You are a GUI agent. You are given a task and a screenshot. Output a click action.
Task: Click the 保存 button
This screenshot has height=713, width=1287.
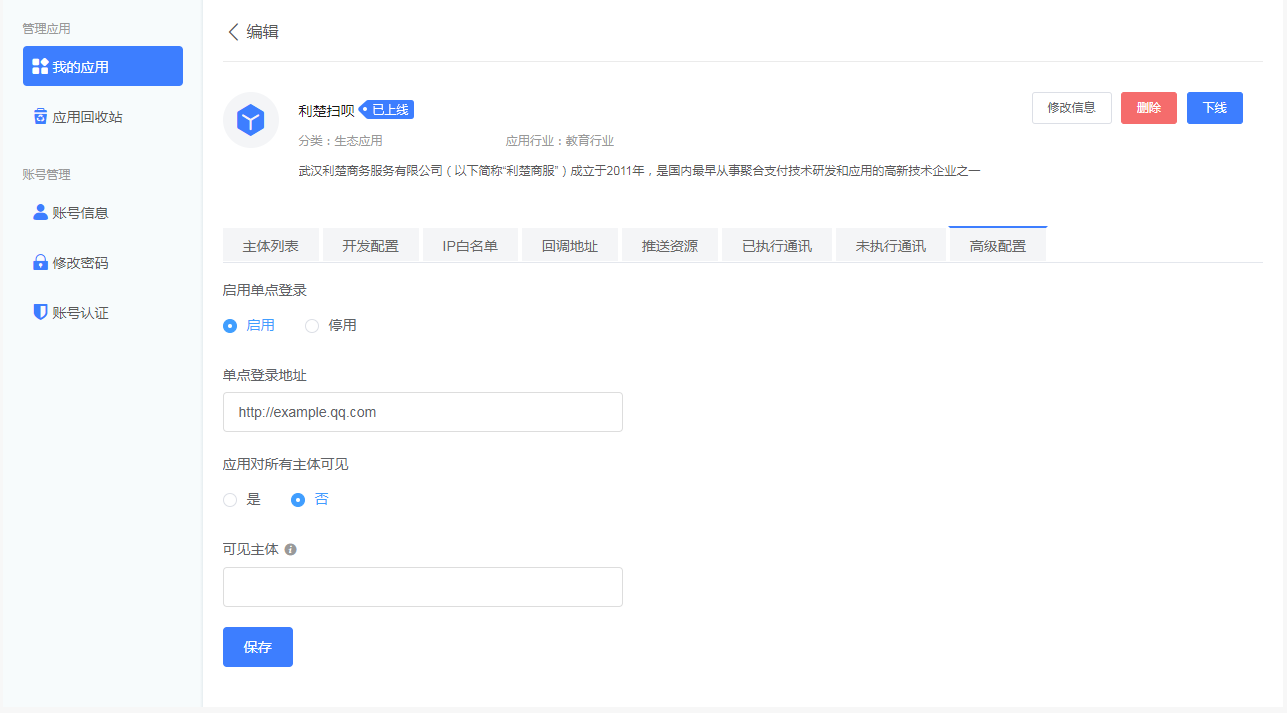[x=257, y=647]
